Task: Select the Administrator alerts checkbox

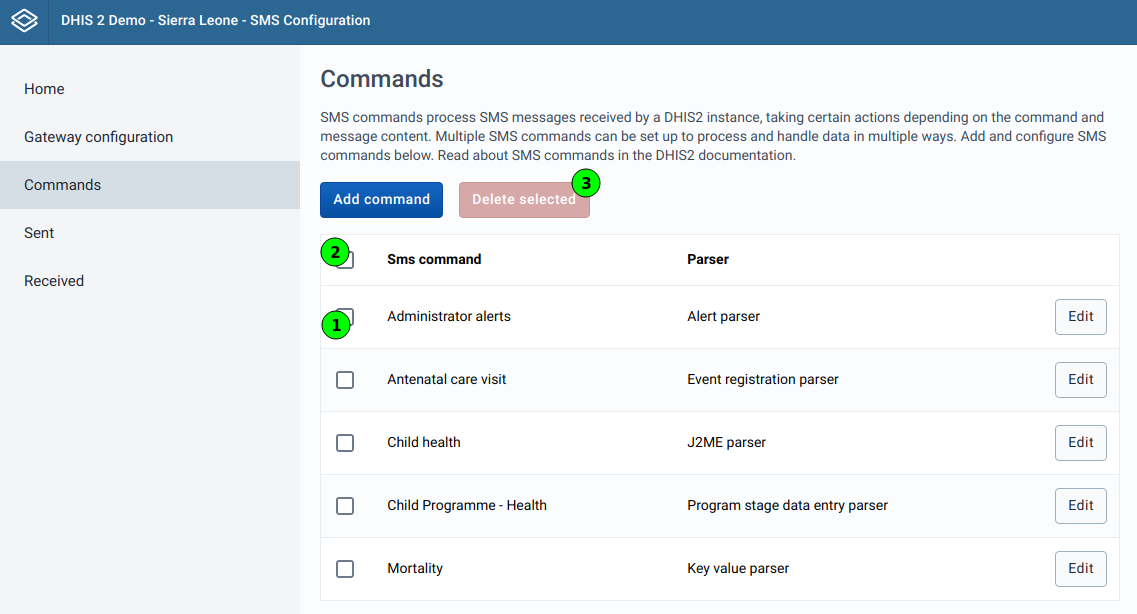Action: (345, 317)
